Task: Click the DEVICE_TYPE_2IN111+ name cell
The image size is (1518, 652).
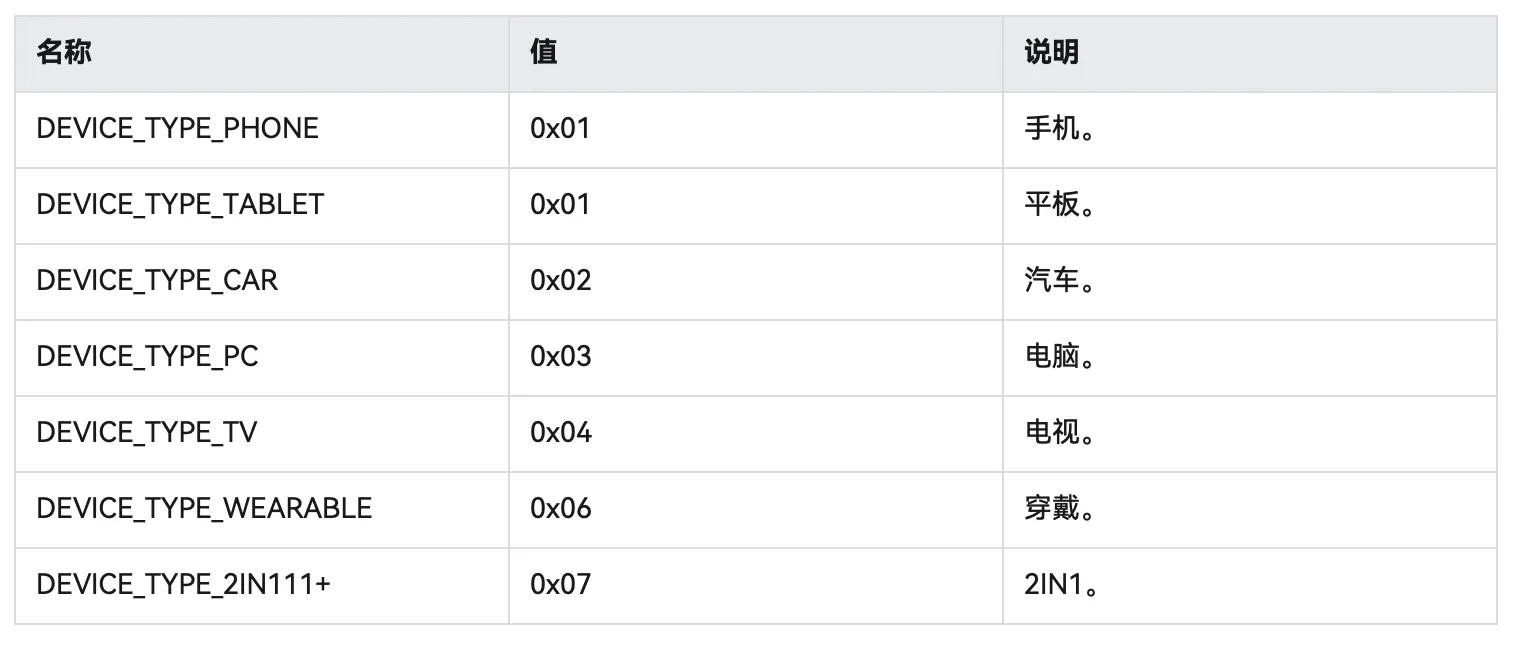Action: coord(183,585)
